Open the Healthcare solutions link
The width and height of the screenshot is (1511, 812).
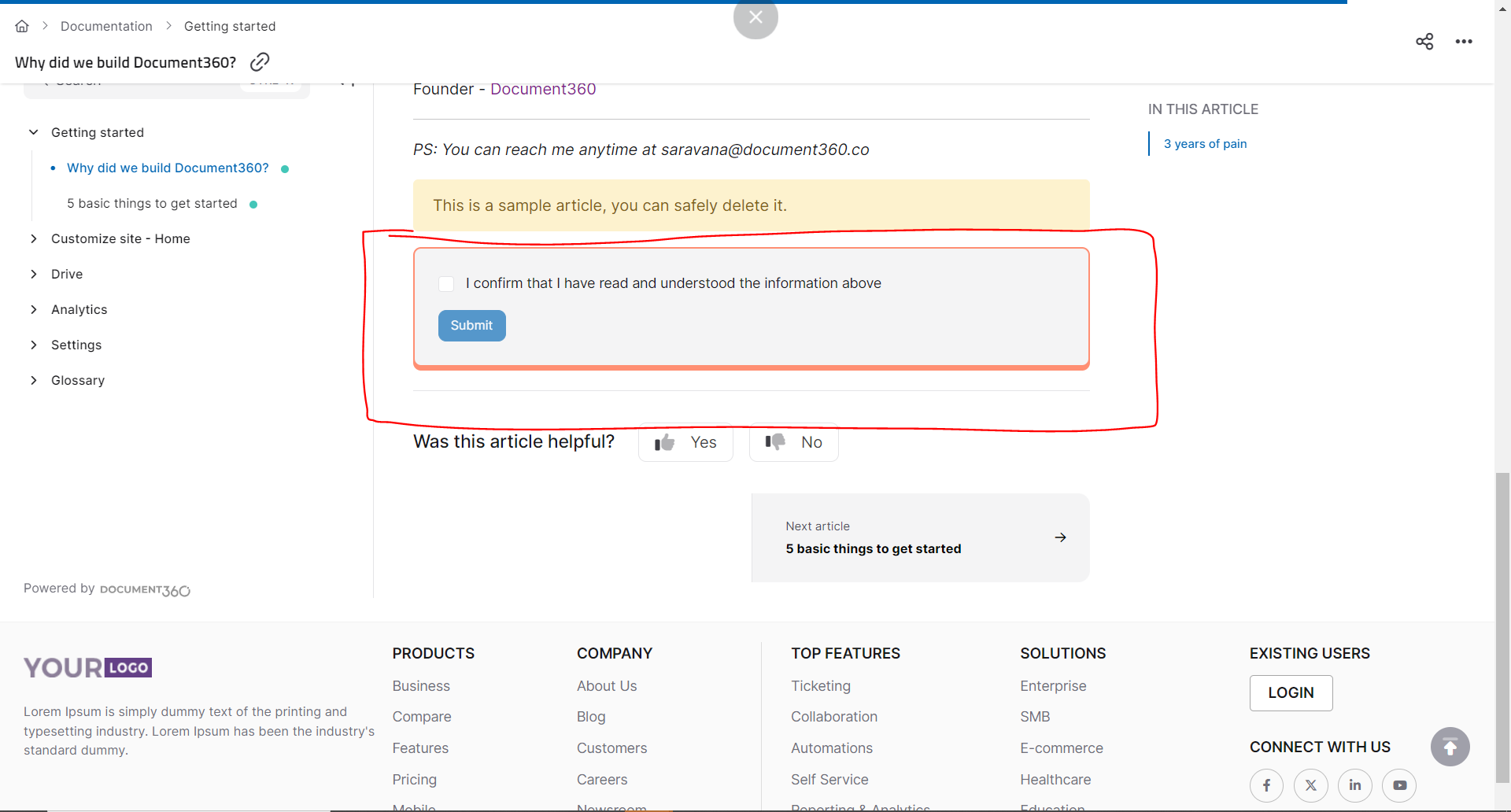[x=1055, y=780]
